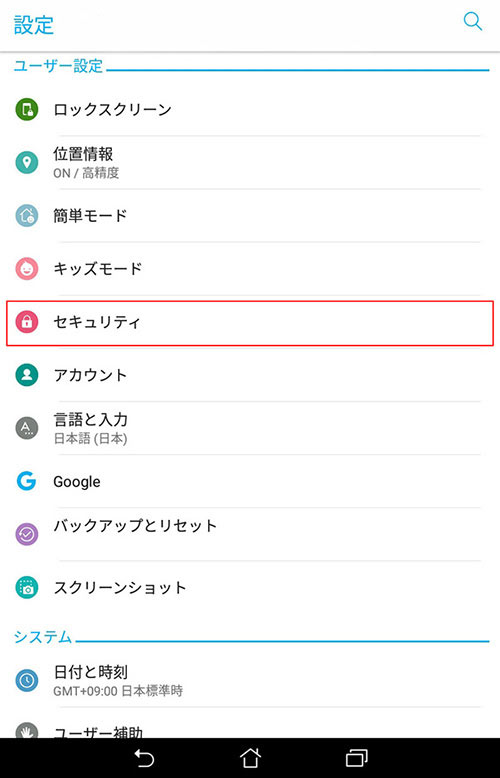Screen dimensions: 500x778
Task: Open バックアップとリセット option
Action: pos(250,534)
